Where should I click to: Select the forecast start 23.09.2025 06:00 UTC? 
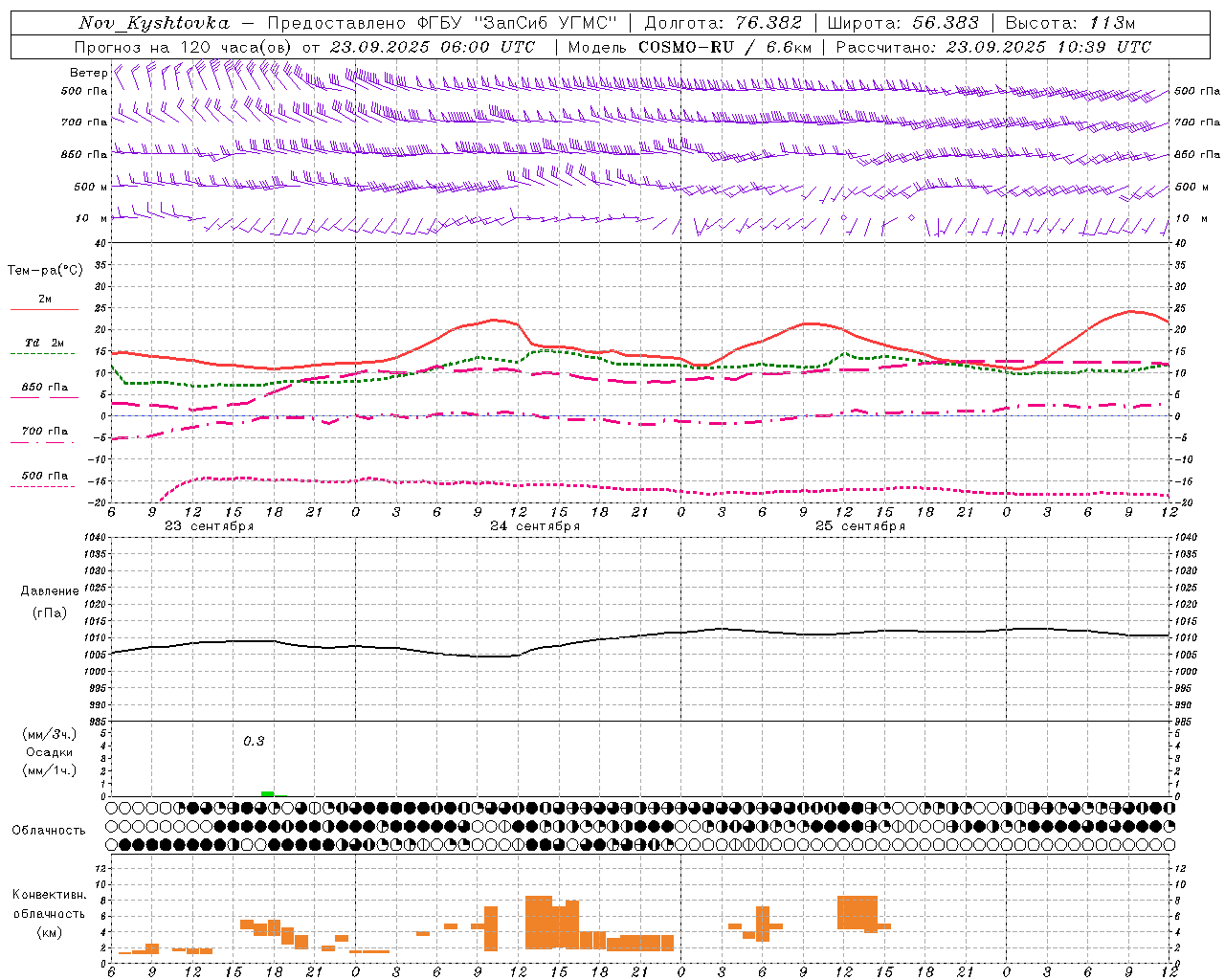tap(433, 47)
